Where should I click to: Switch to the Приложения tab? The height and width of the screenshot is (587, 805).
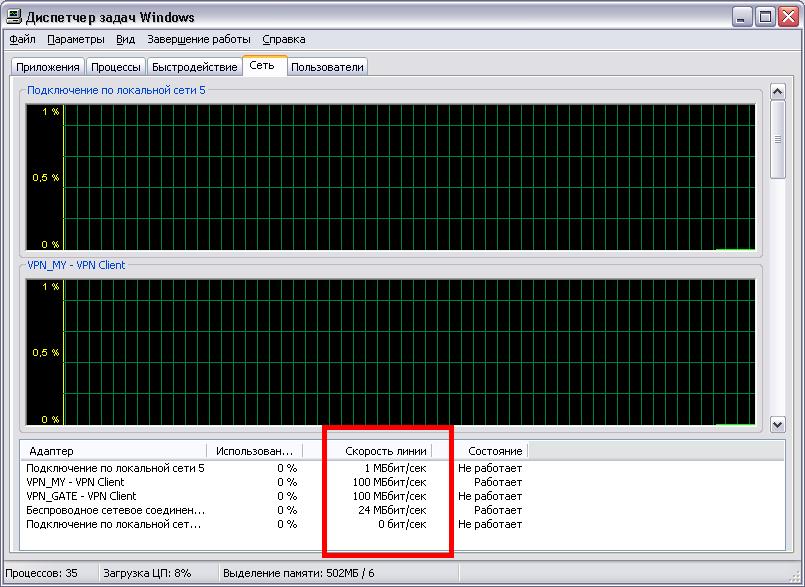(x=48, y=67)
